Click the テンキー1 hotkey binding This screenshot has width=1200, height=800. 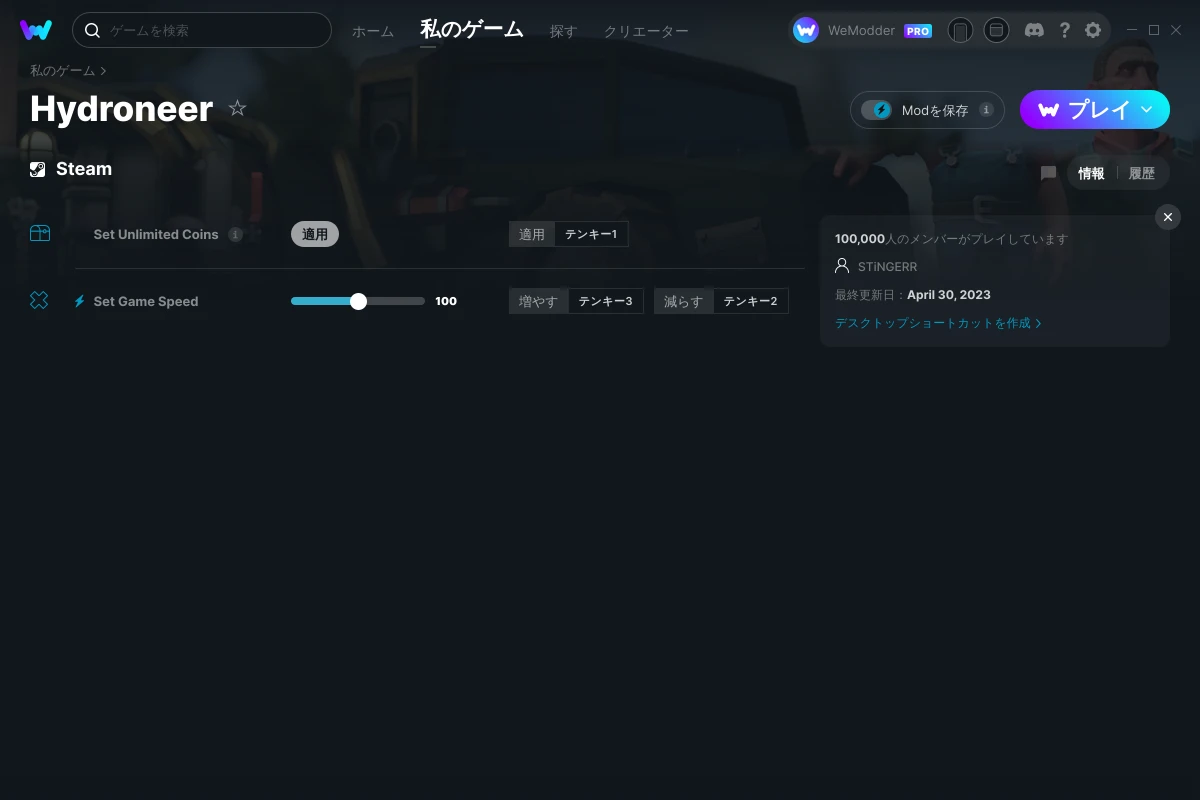click(591, 234)
